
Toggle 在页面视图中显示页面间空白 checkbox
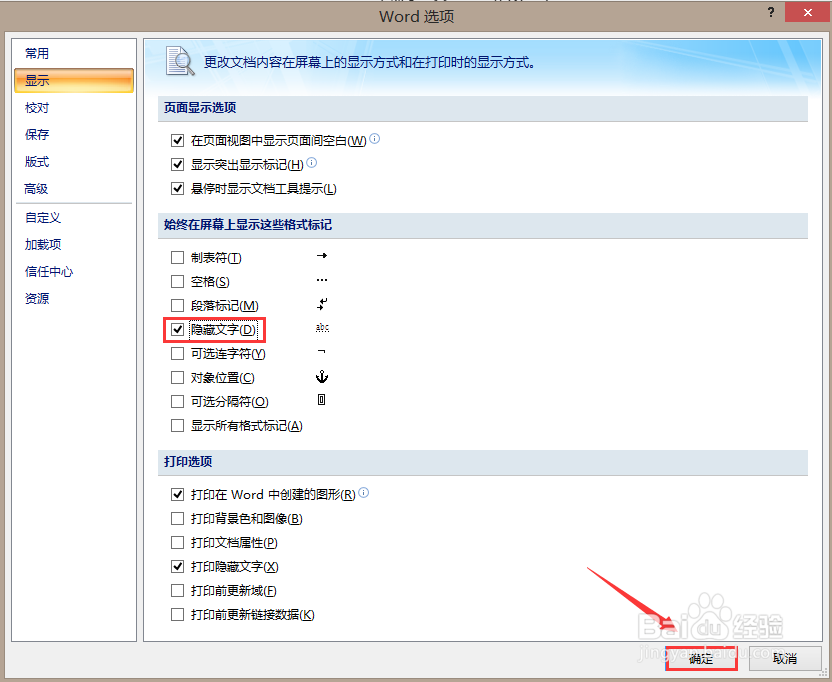pos(177,141)
